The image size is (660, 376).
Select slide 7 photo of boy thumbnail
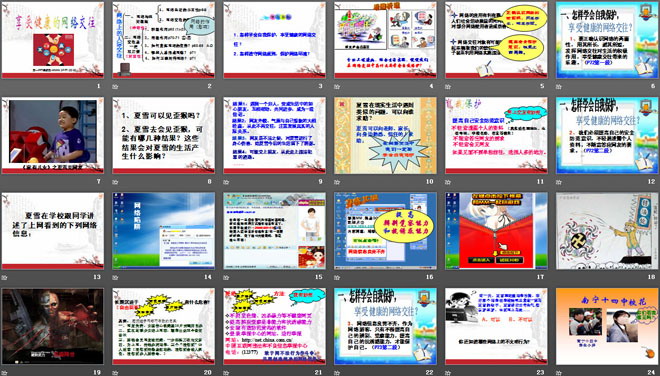pyautogui.click(x=53, y=136)
